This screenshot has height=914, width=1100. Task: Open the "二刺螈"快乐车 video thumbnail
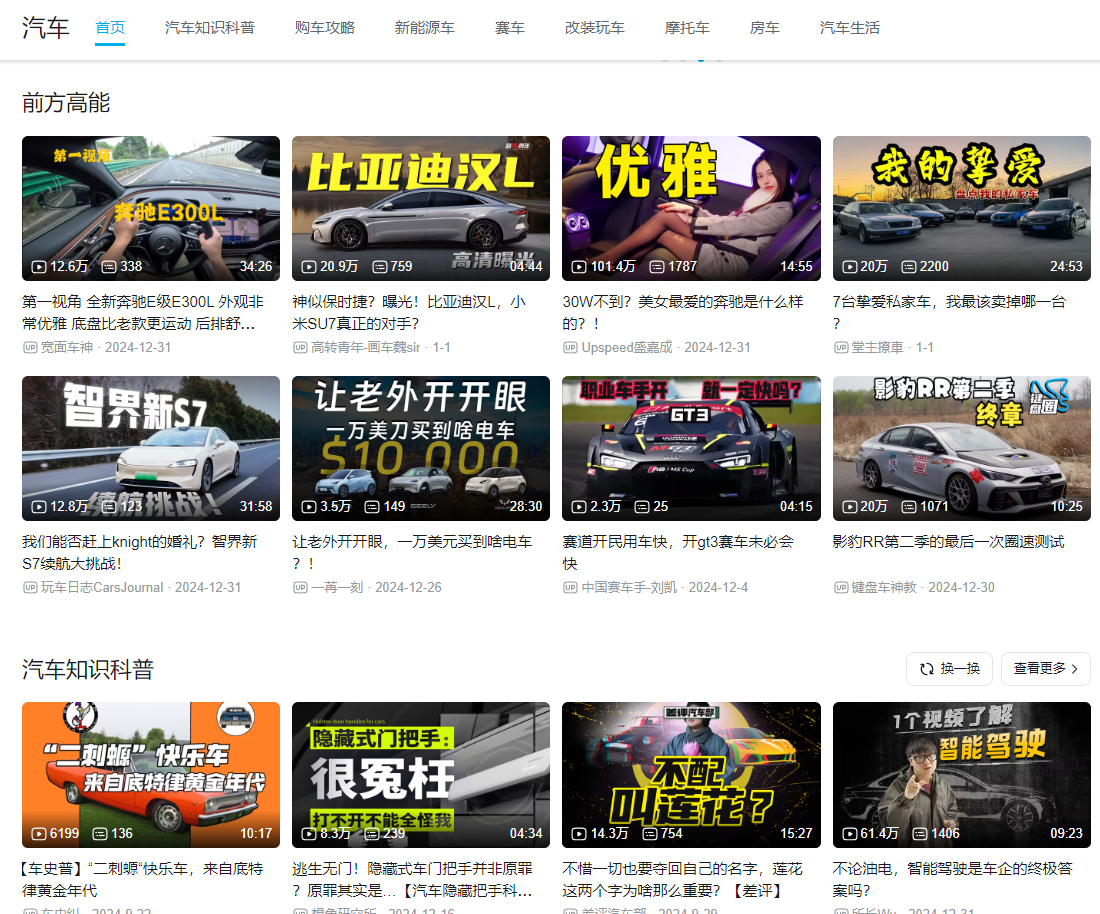(x=151, y=775)
